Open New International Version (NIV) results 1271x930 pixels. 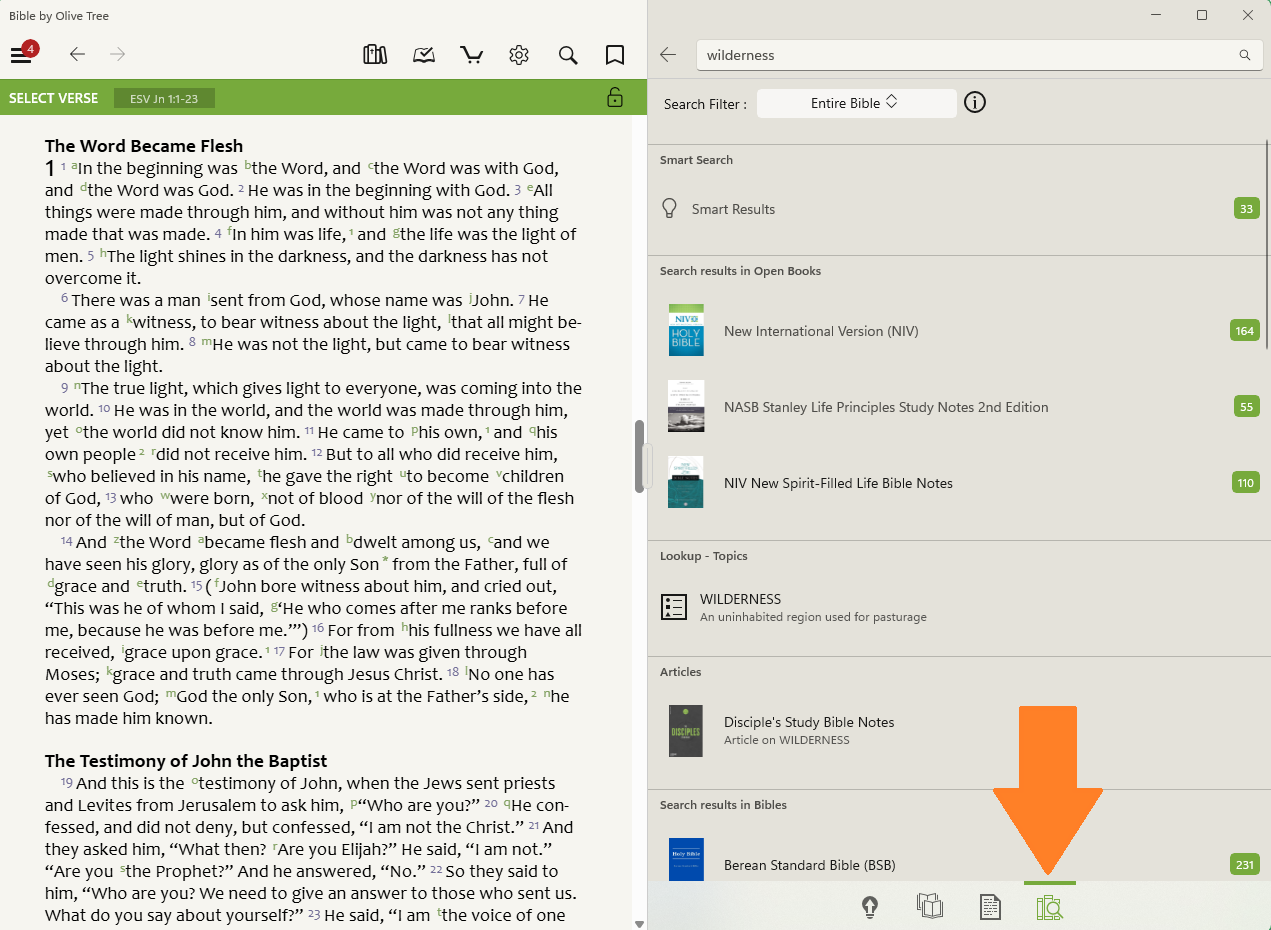click(x=958, y=331)
